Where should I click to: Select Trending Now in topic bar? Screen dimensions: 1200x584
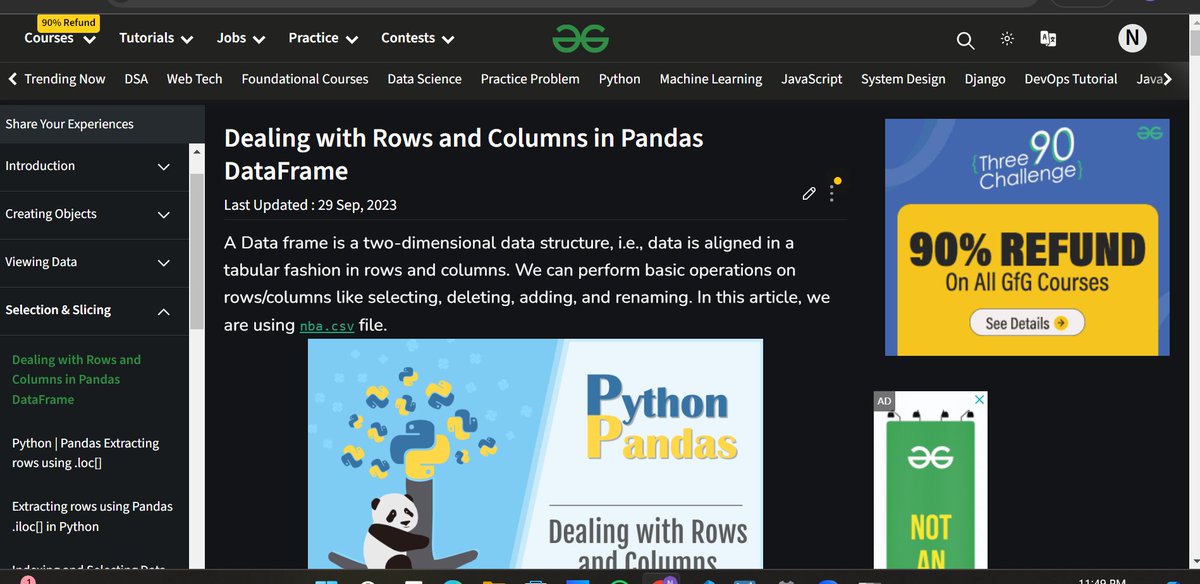(64, 79)
